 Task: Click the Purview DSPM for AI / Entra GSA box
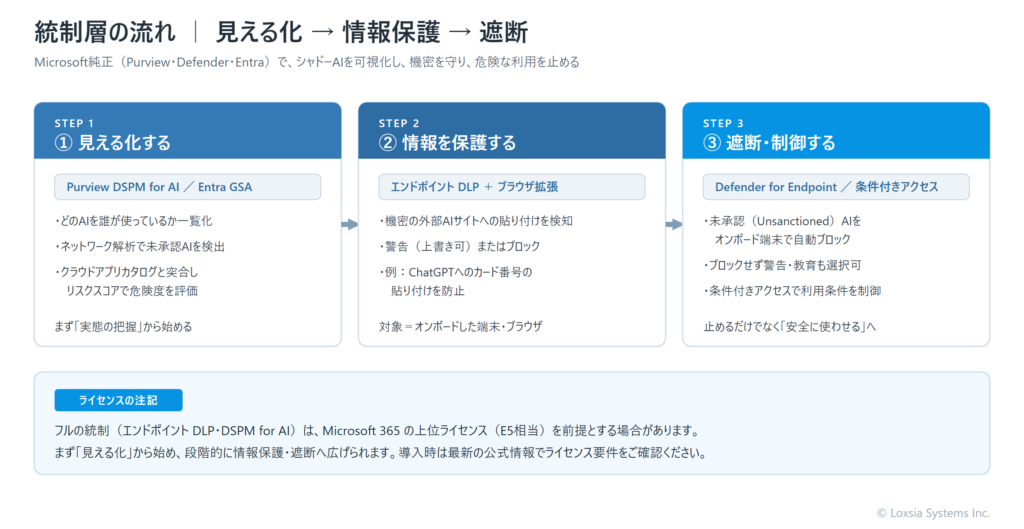coord(187,187)
